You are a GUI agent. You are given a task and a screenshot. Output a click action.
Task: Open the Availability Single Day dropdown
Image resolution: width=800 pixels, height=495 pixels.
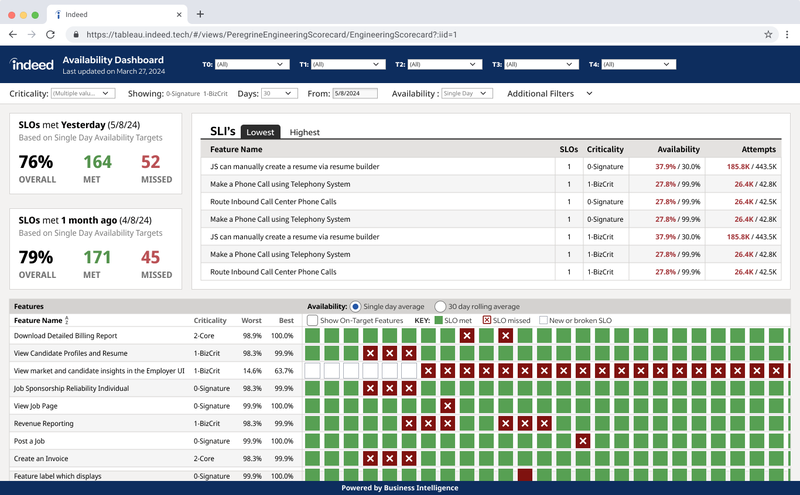click(467, 93)
